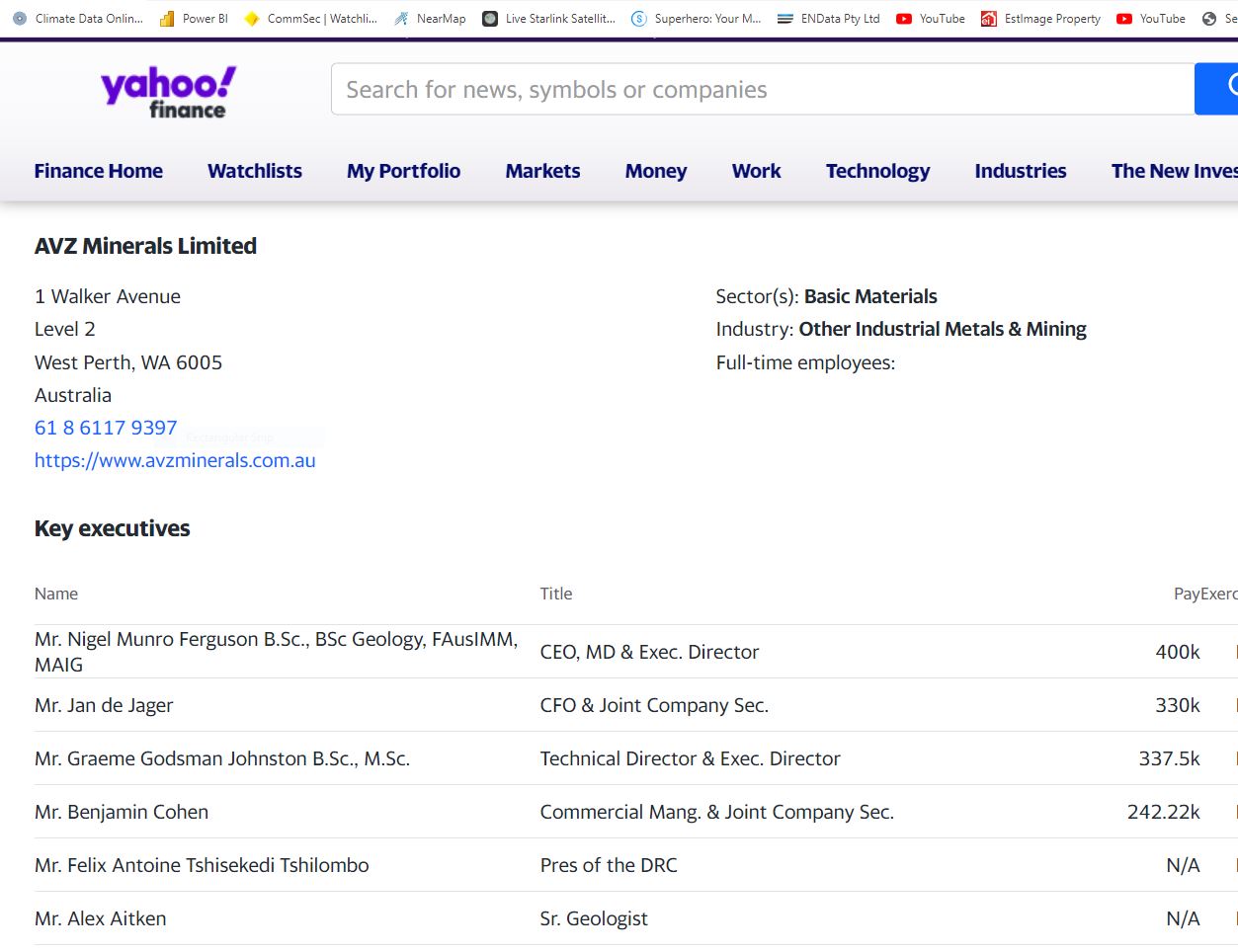
Task: Click the blue search button
Action: click(x=1216, y=89)
